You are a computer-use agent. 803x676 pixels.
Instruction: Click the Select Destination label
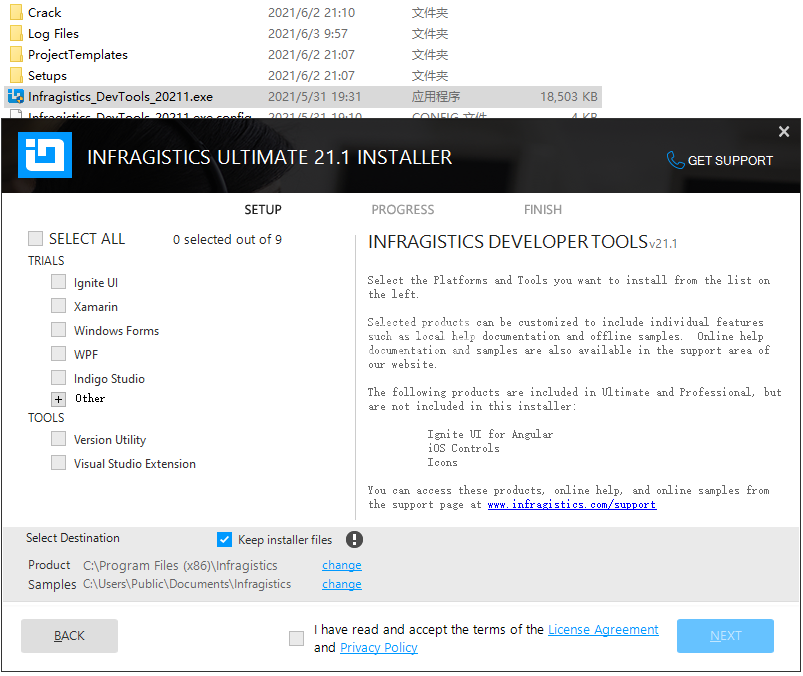click(73, 538)
